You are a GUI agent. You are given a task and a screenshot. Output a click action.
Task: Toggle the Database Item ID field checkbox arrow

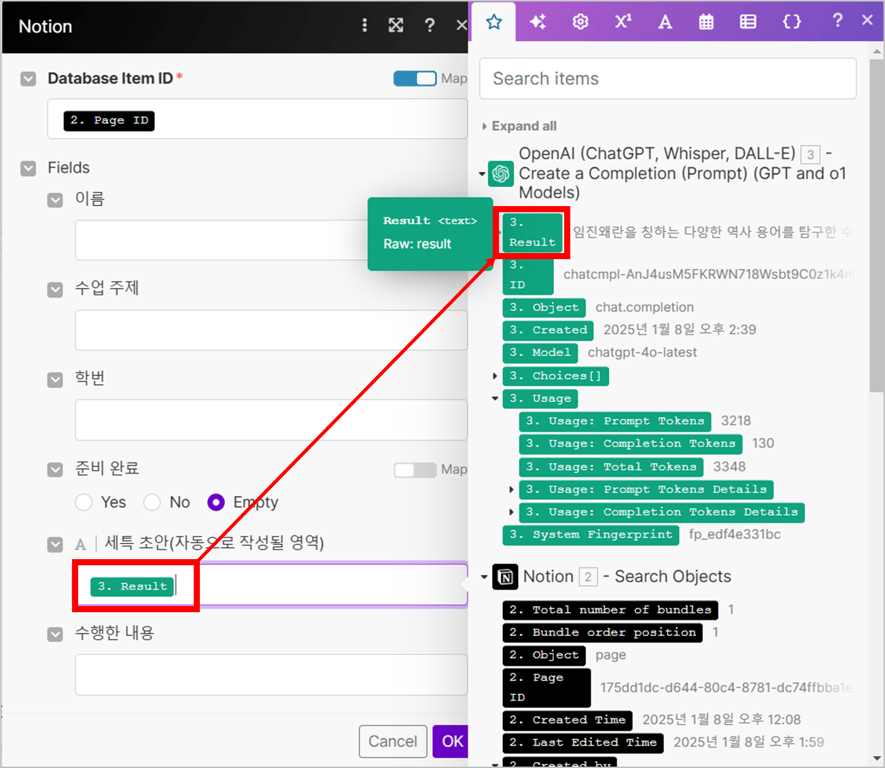tap(28, 78)
